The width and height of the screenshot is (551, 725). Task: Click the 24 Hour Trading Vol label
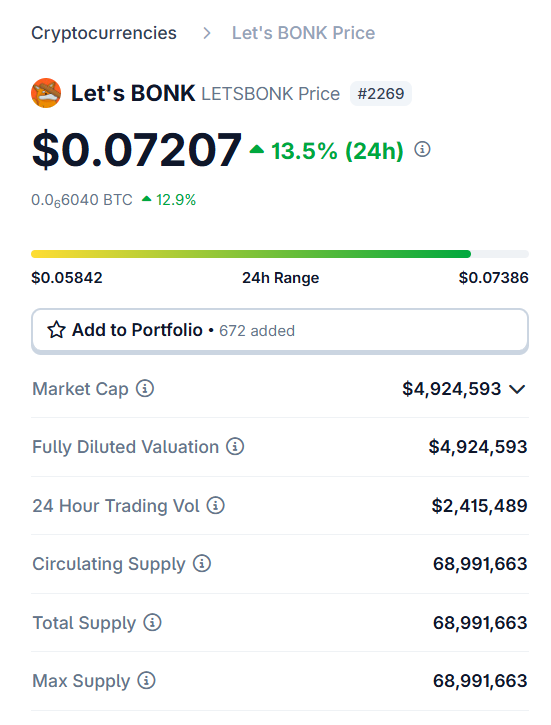(x=116, y=506)
